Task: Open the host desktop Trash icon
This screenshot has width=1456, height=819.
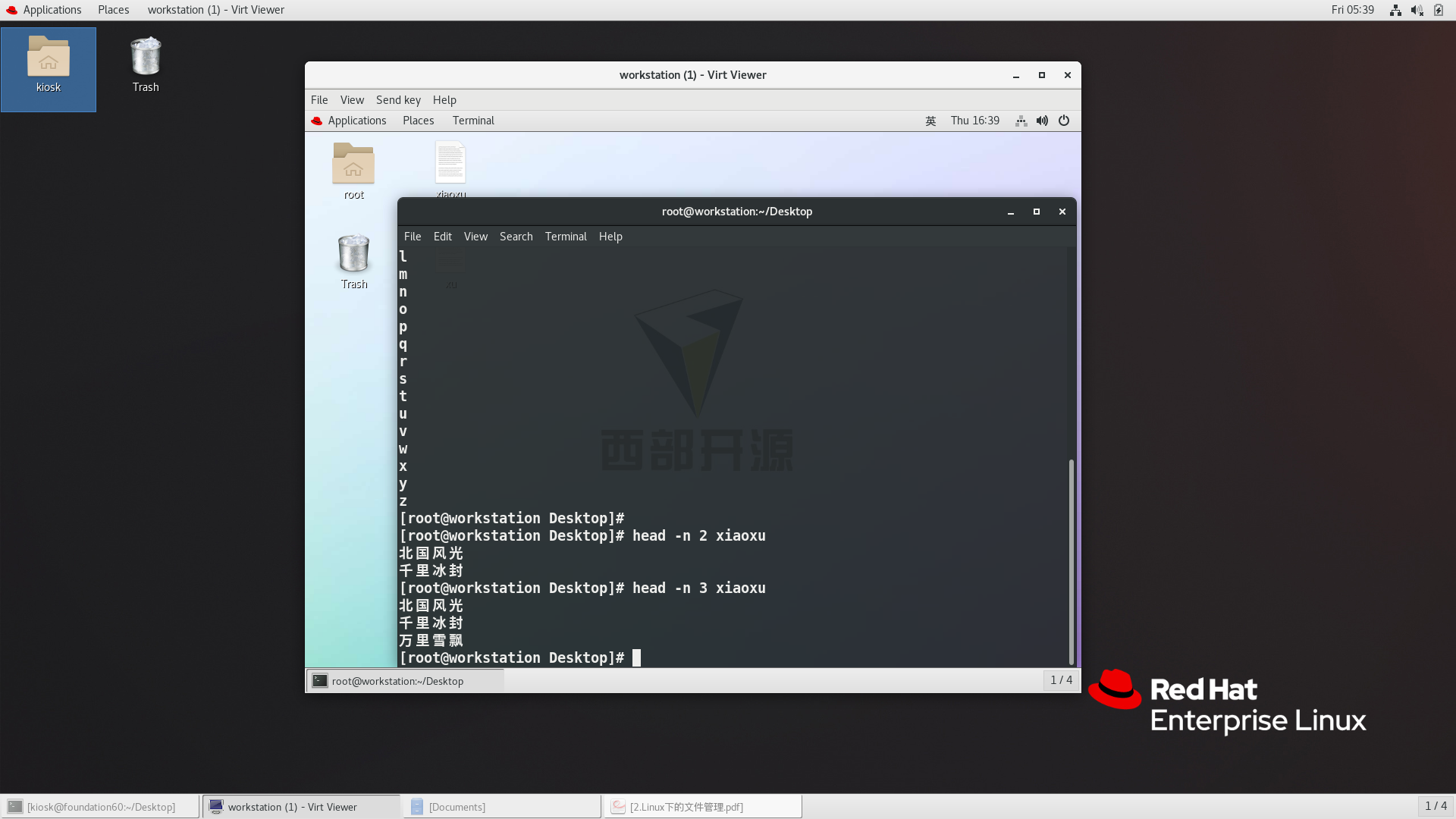Action: 146,59
